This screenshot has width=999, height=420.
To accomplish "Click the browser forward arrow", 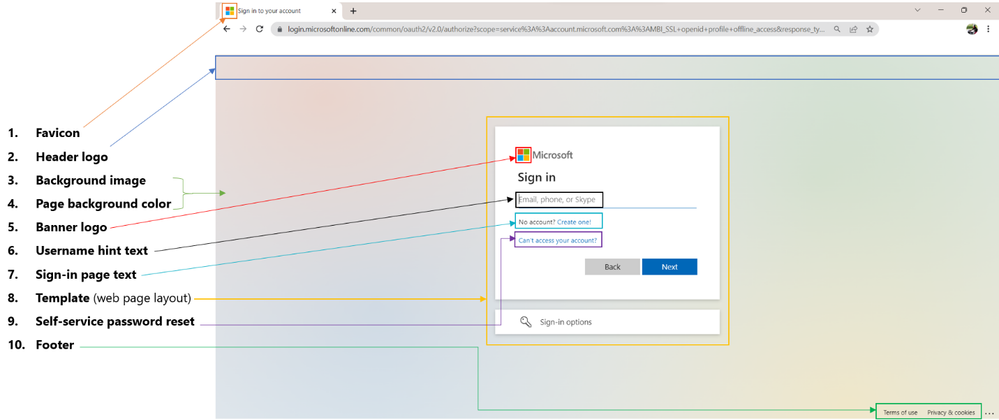I will pyautogui.click(x=243, y=29).
